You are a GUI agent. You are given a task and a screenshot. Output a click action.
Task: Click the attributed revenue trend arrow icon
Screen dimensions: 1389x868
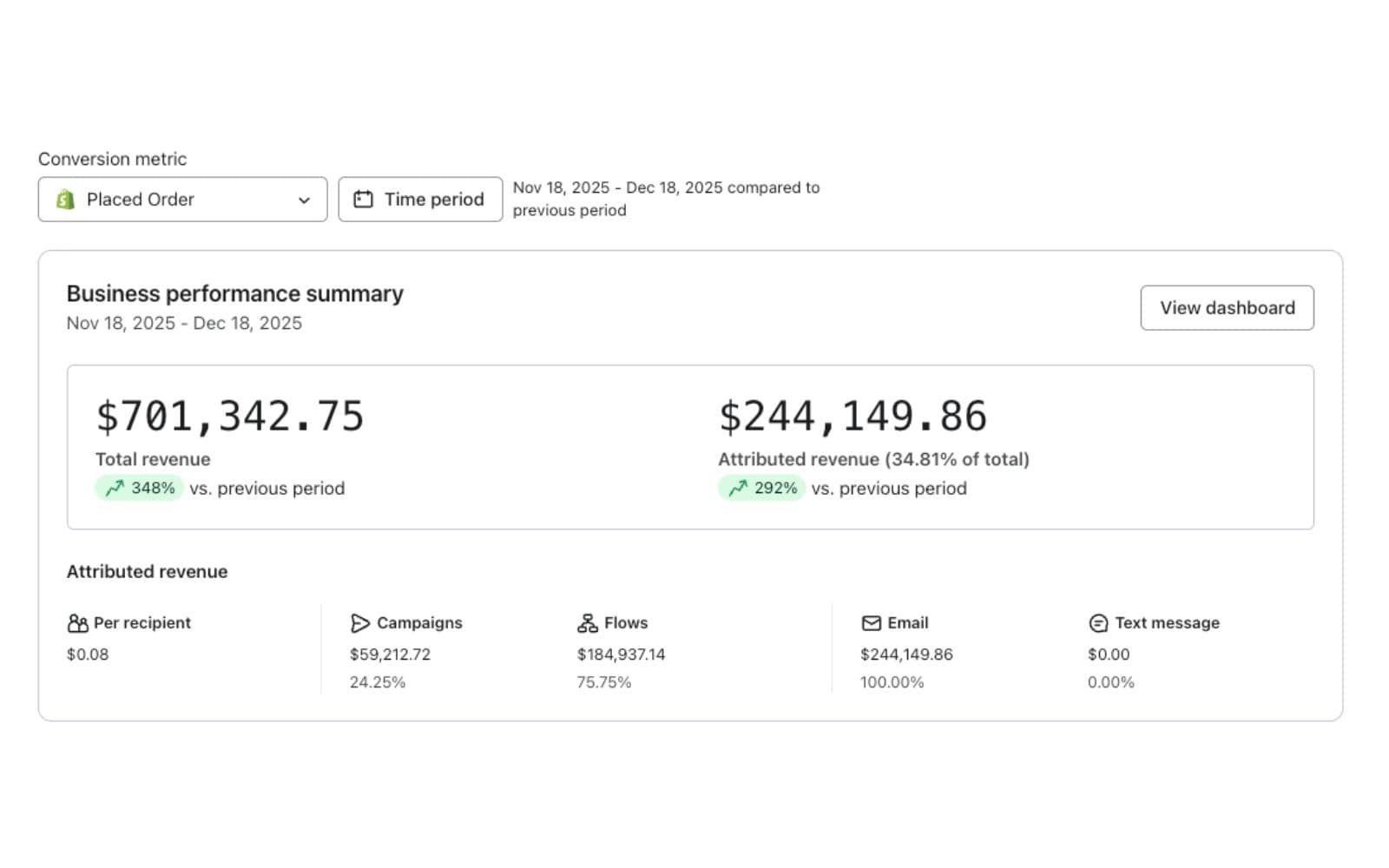coord(737,489)
